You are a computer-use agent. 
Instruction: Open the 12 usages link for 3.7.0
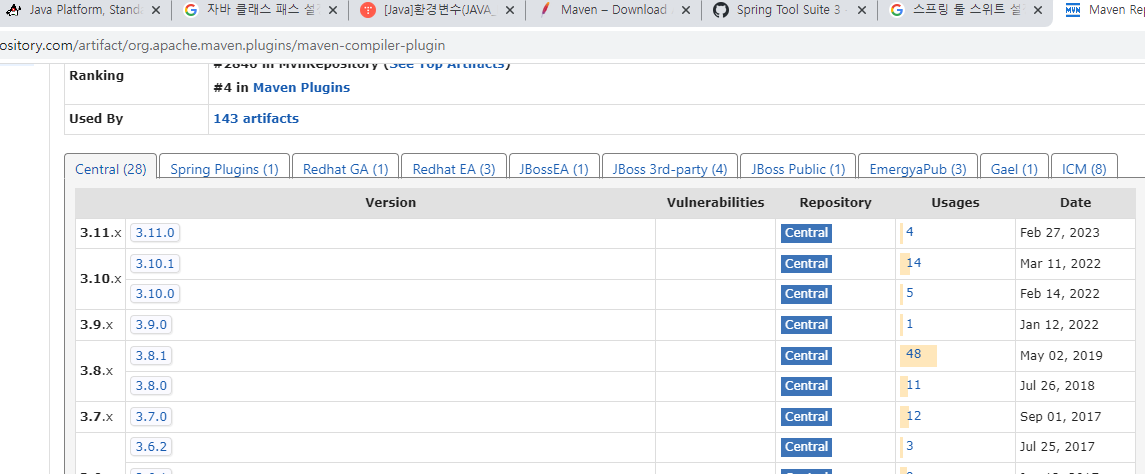pos(914,416)
